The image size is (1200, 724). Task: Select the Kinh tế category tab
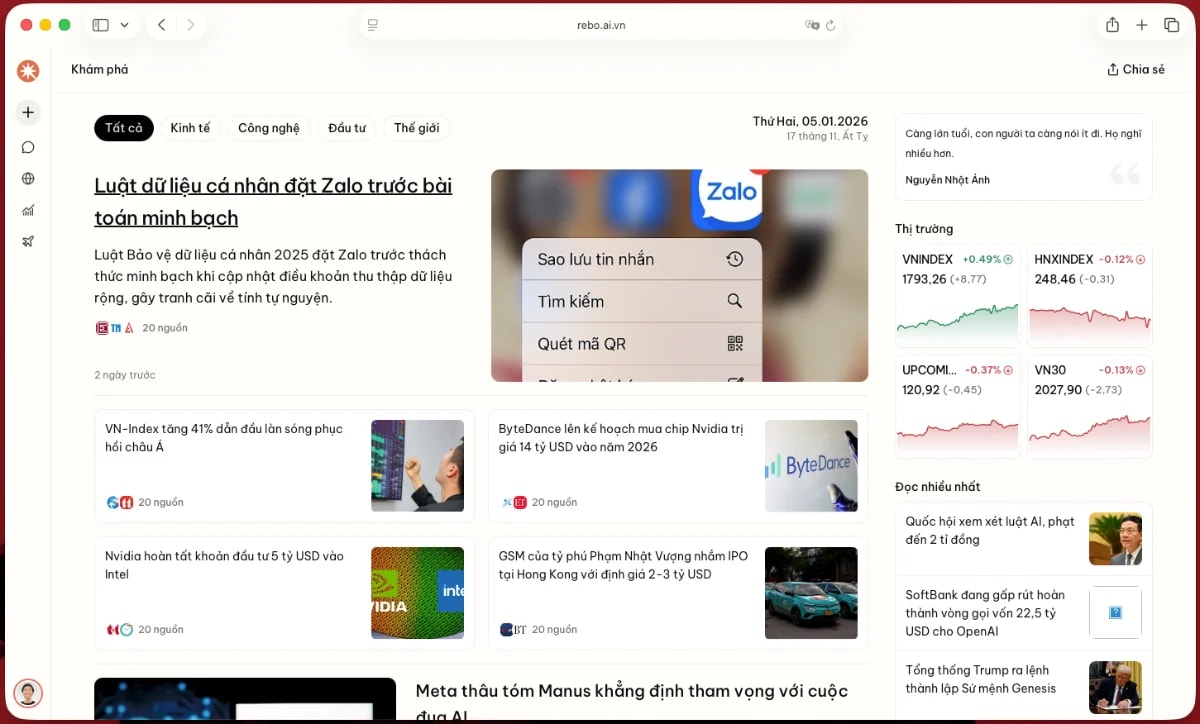(190, 128)
